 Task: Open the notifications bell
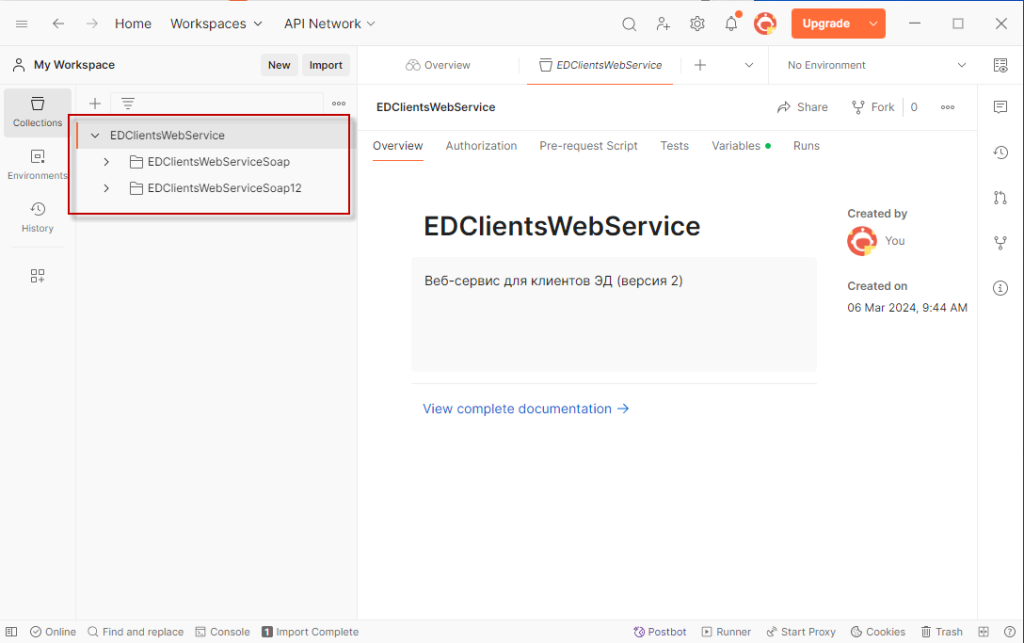(x=731, y=24)
